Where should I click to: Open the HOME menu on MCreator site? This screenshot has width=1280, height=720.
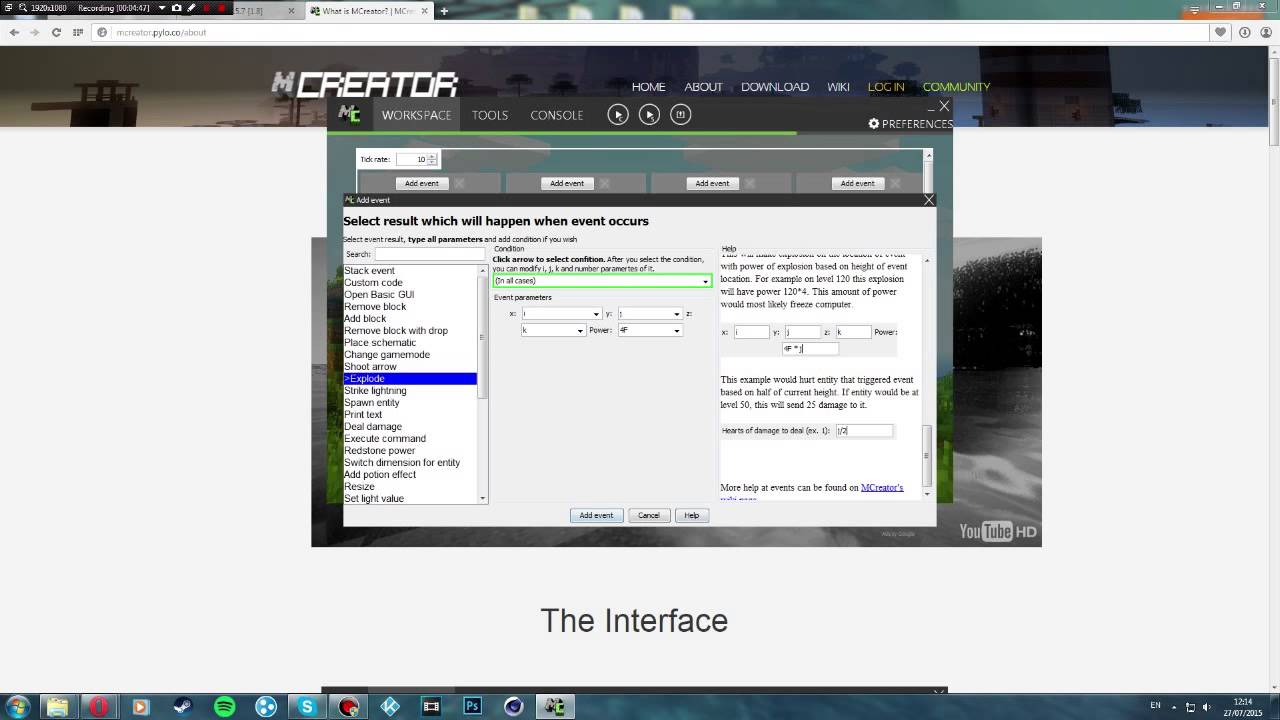click(x=648, y=87)
